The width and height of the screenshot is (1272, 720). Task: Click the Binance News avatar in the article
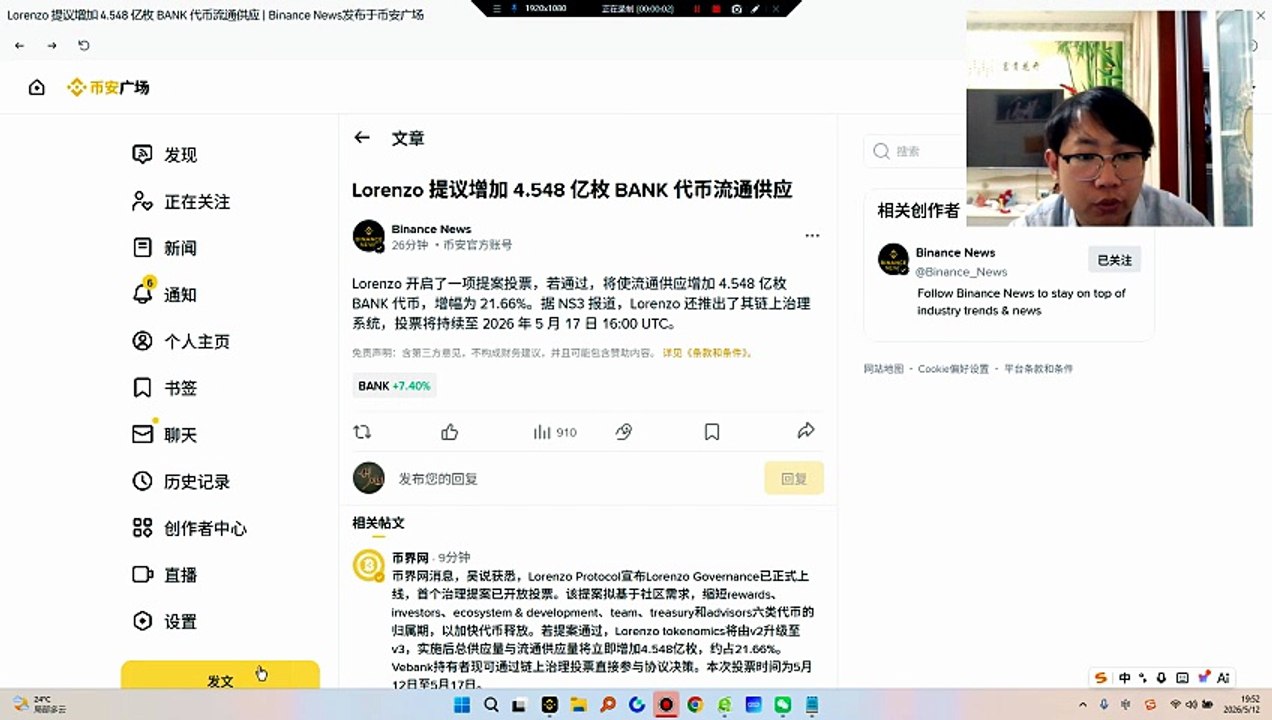tap(369, 236)
